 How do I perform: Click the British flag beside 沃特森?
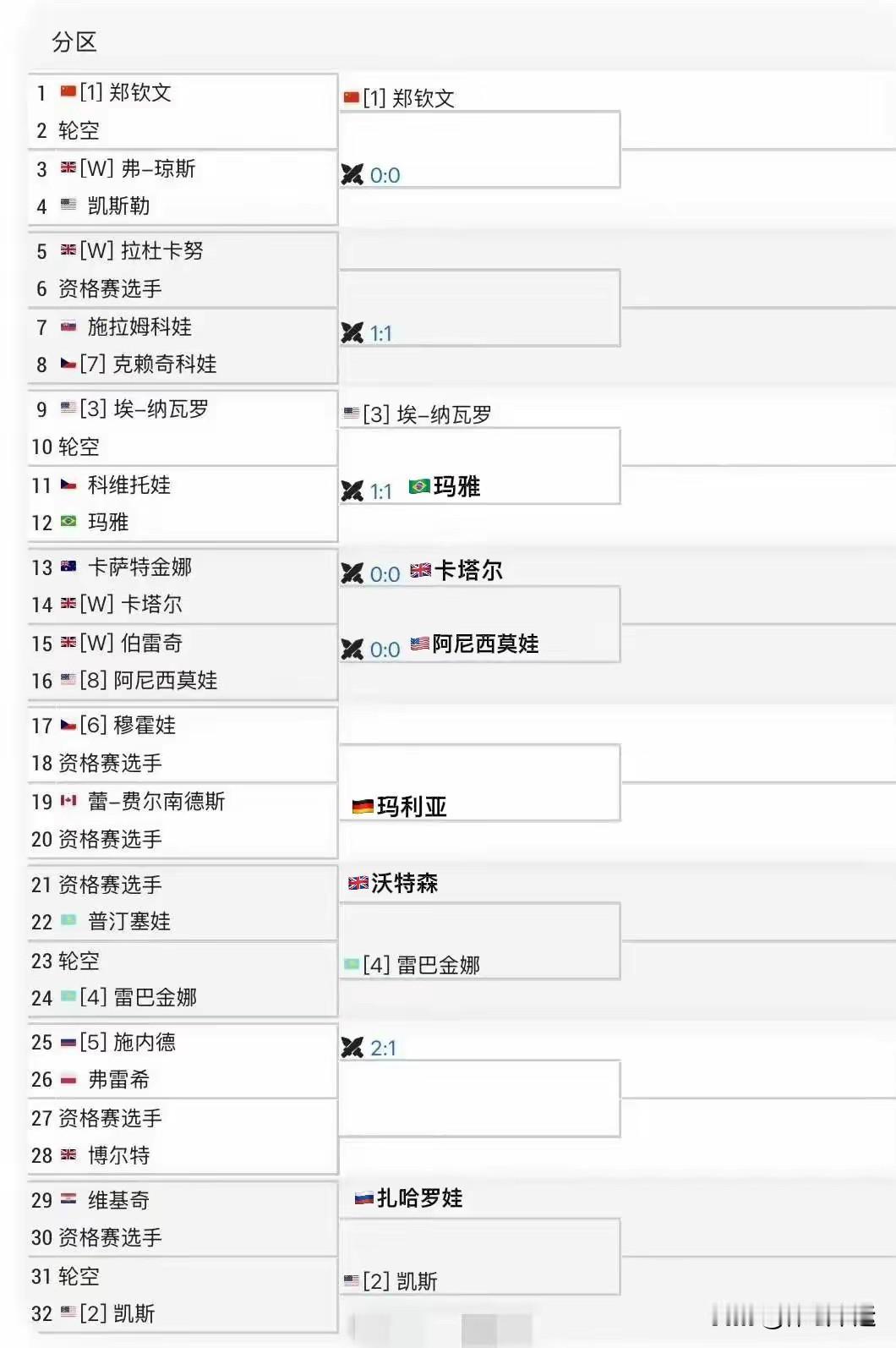(x=358, y=884)
